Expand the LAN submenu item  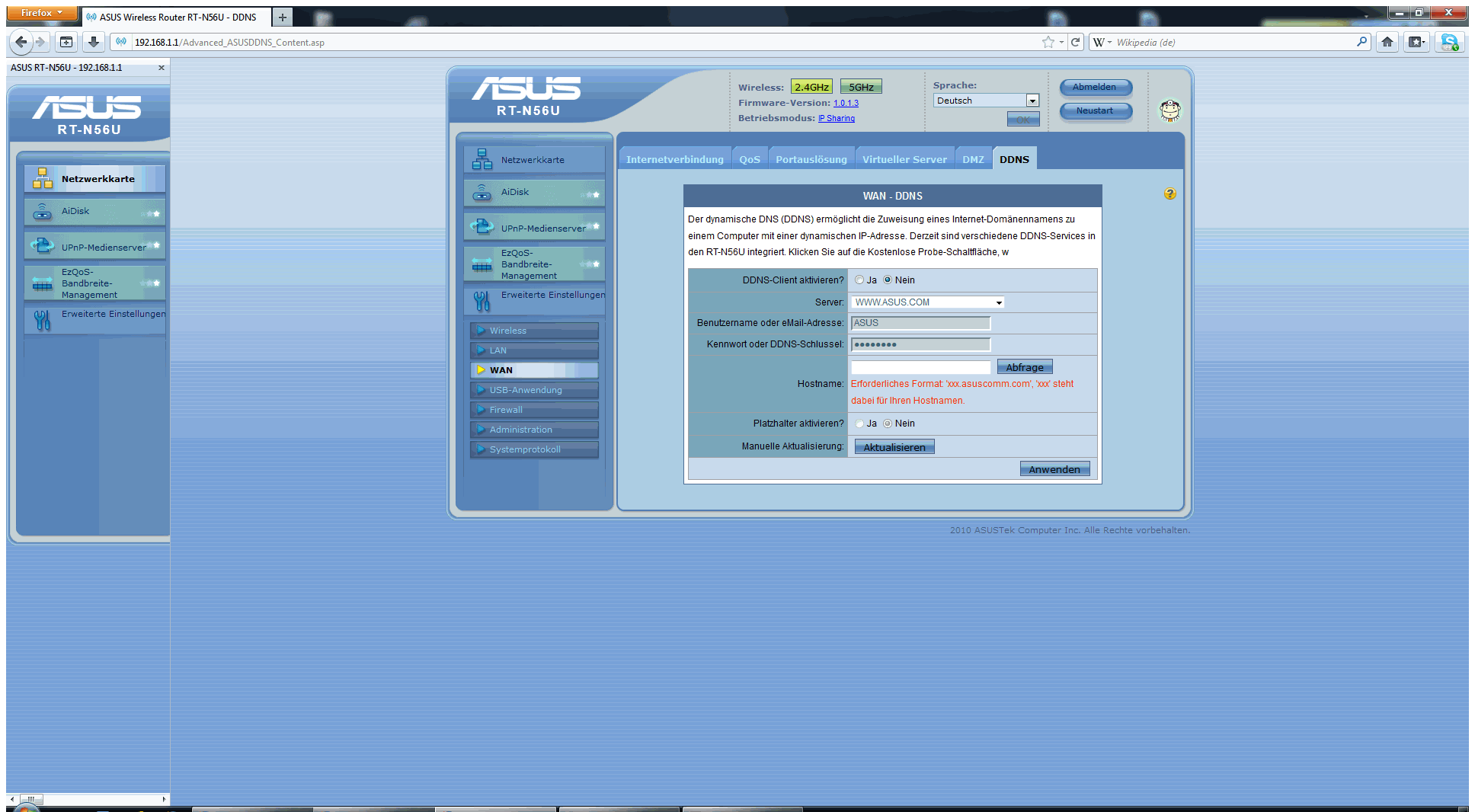tap(534, 350)
